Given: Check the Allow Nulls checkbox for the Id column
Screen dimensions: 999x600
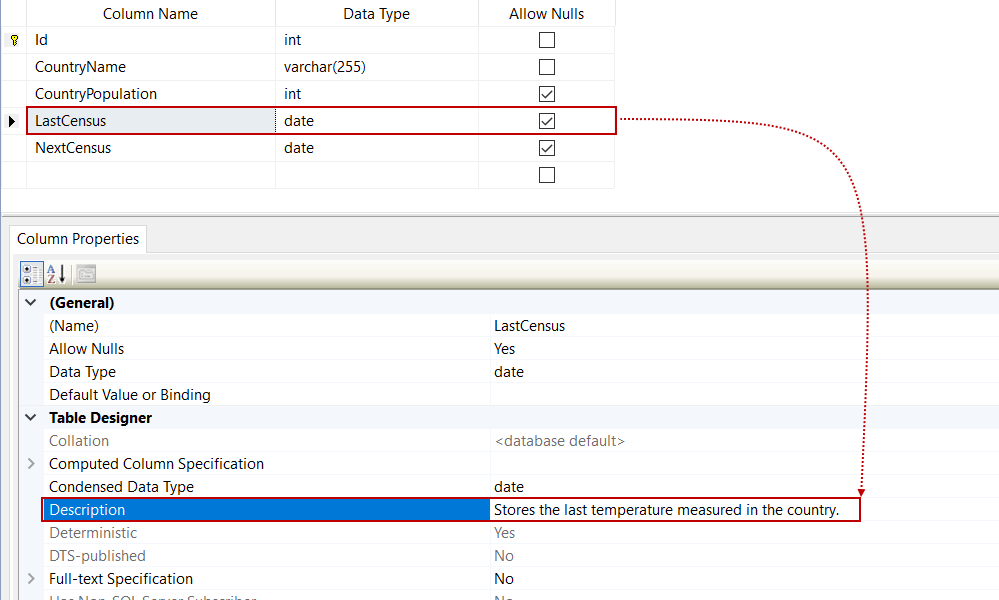Looking at the screenshot, I should (546, 39).
